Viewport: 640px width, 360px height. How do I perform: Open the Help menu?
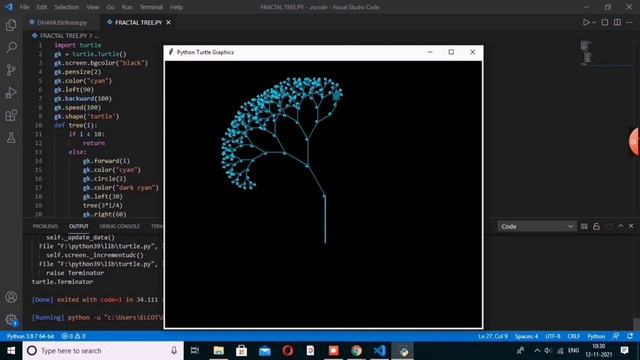(x=176, y=7)
